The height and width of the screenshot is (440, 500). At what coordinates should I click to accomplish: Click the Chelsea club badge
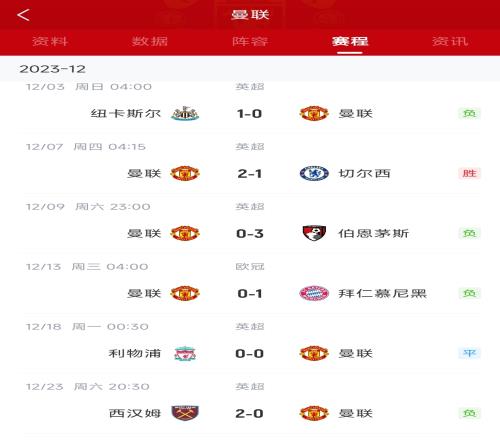coord(314,173)
